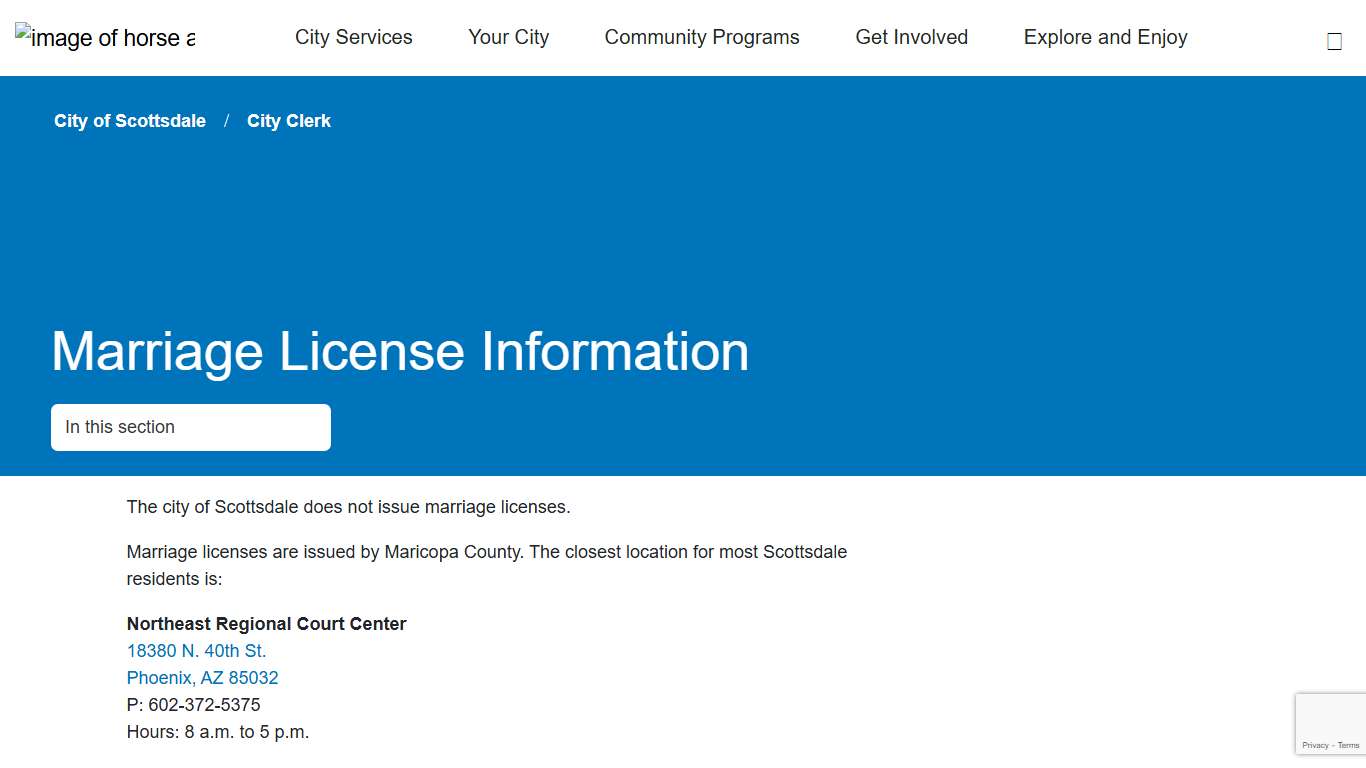Click Northeast Regional Court Center text
The image size is (1366, 768).
[266, 623]
